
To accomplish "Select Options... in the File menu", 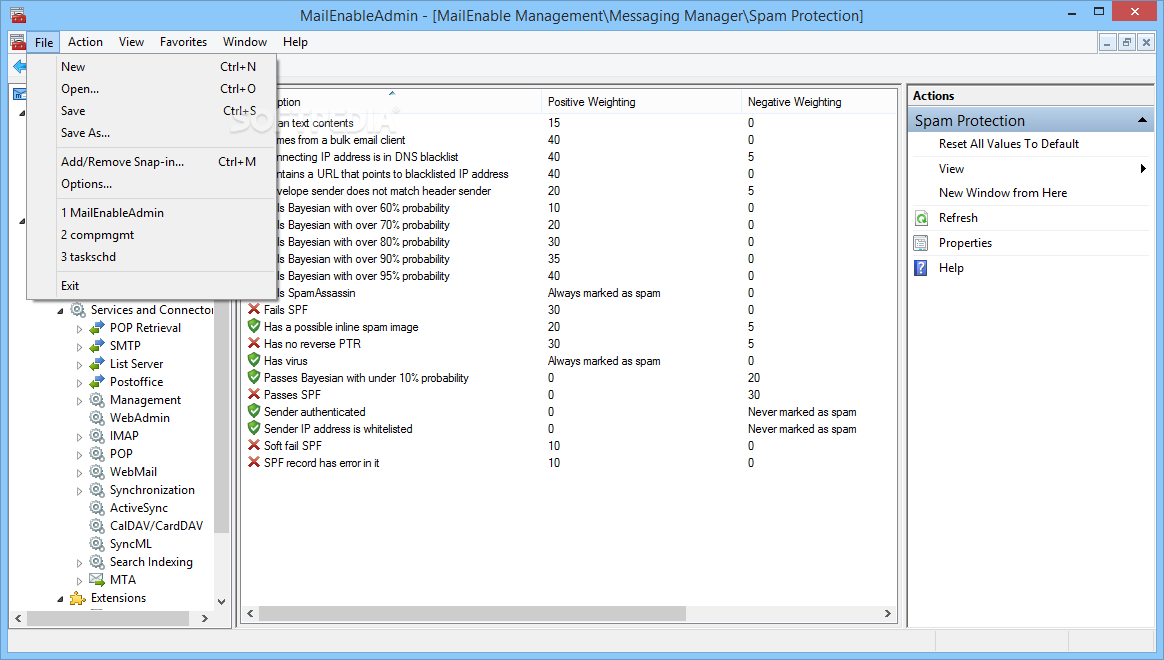I will tap(151, 184).
